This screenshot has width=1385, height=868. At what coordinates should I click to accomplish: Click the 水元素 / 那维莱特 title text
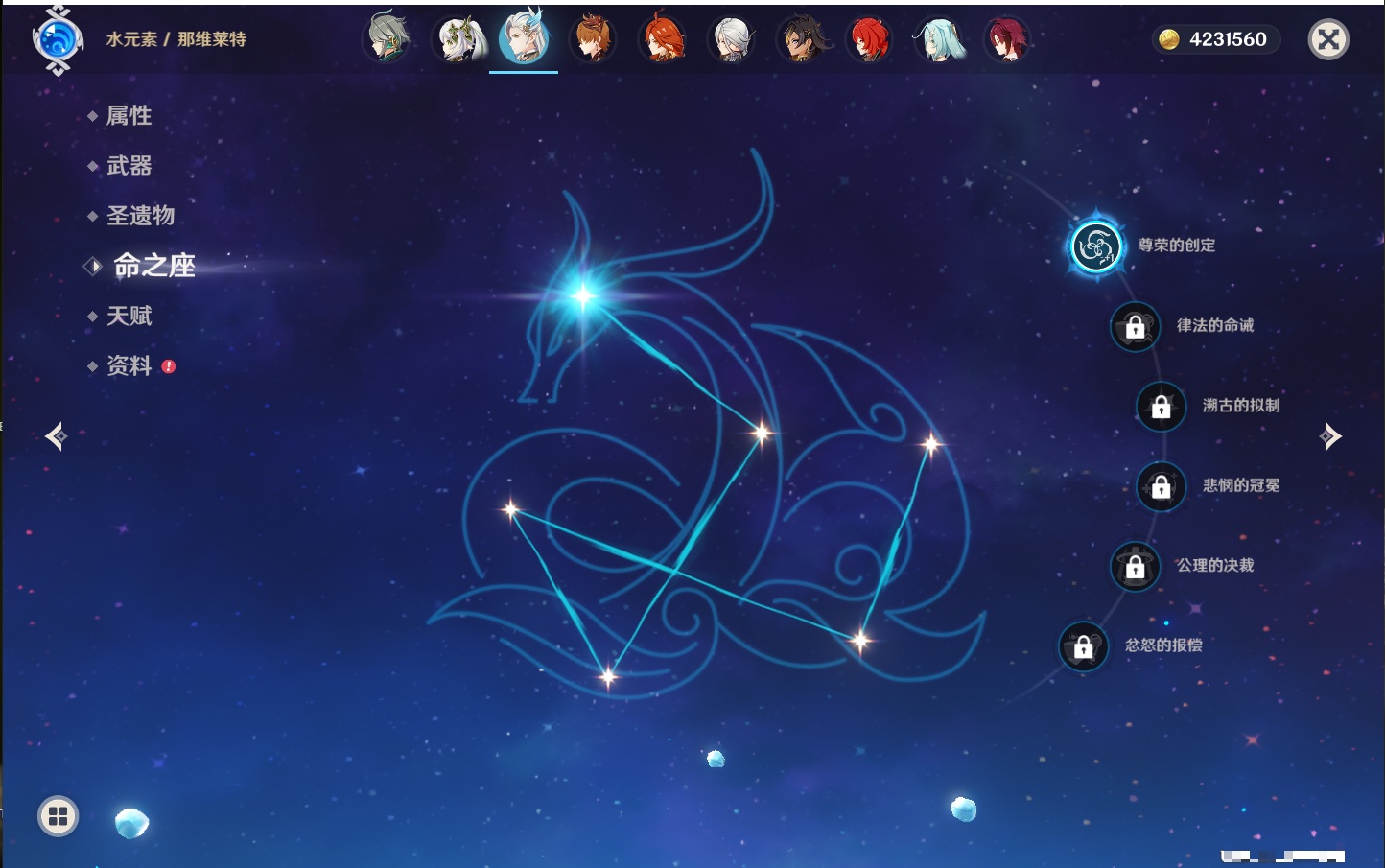(176, 39)
